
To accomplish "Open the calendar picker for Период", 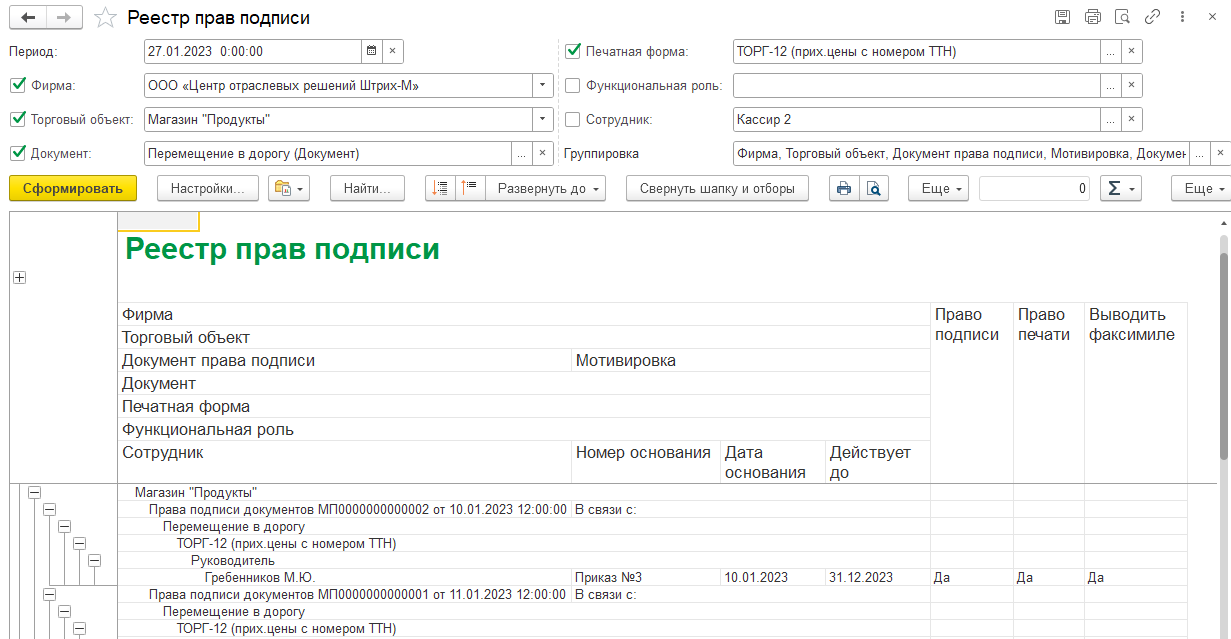I will tap(371, 51).
